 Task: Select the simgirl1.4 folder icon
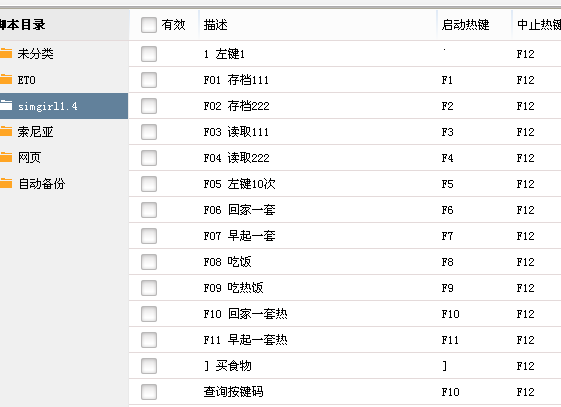click(5, 106)
